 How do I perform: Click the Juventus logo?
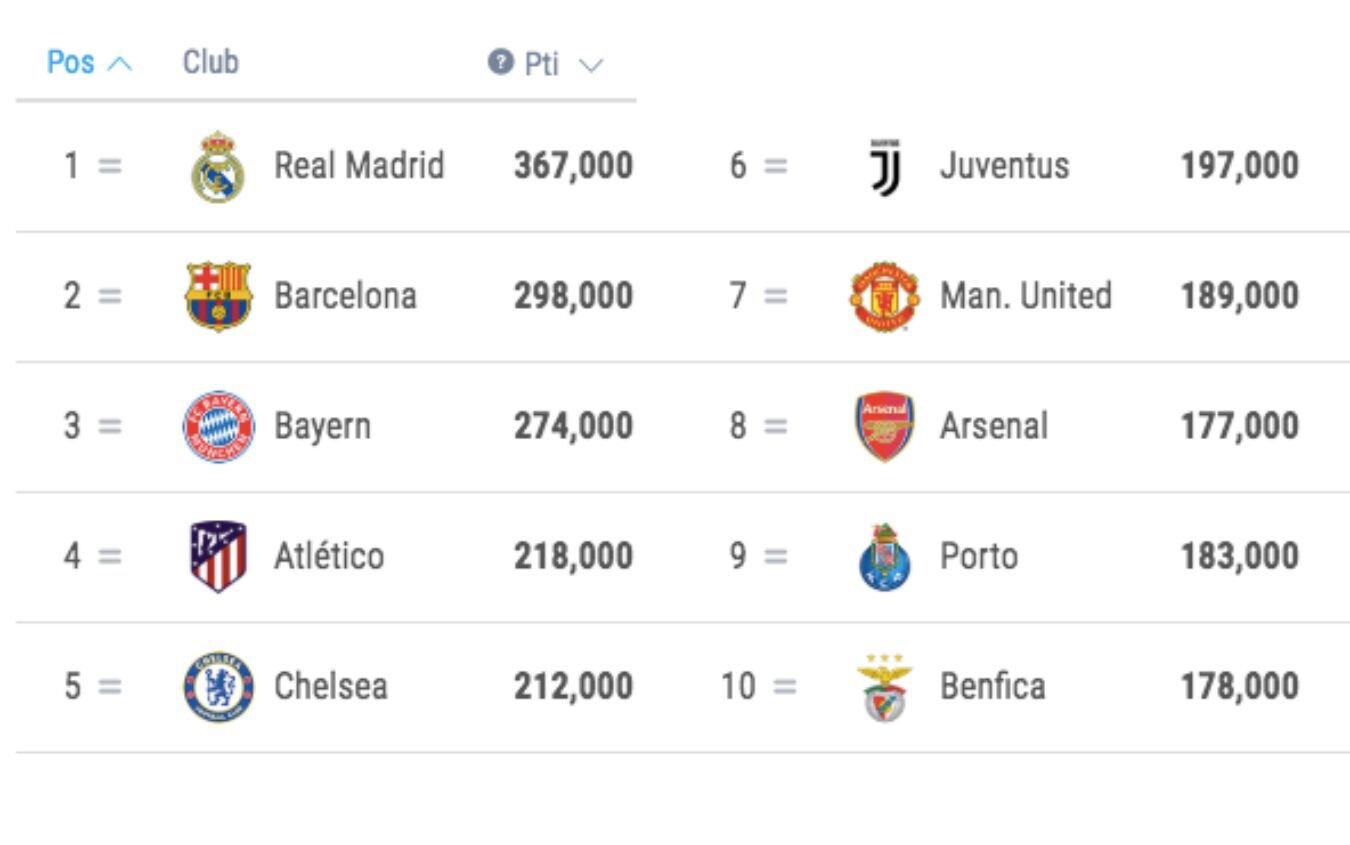point(885,167)
